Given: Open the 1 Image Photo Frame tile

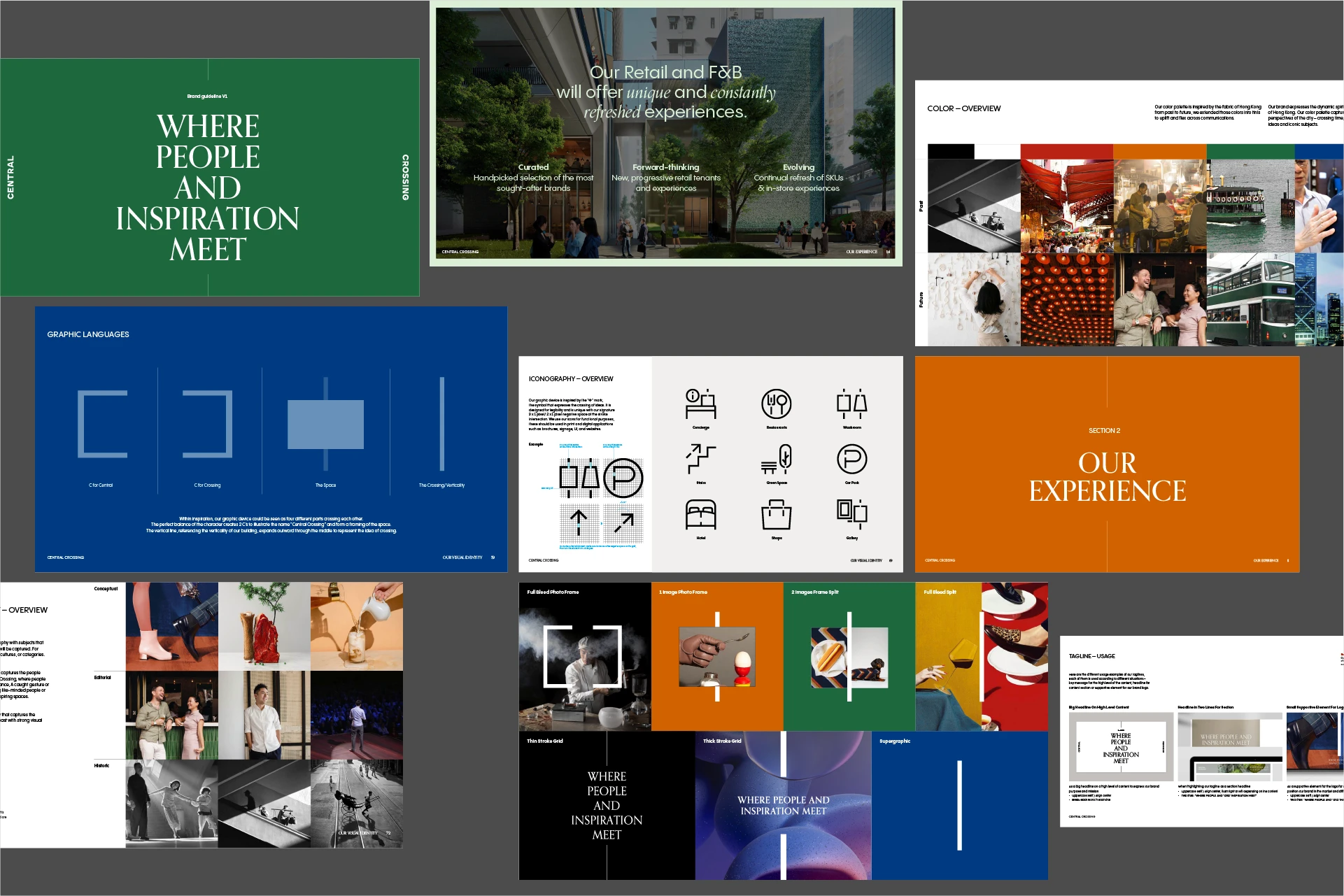Looking at the screenshot, I should point(717,657).
